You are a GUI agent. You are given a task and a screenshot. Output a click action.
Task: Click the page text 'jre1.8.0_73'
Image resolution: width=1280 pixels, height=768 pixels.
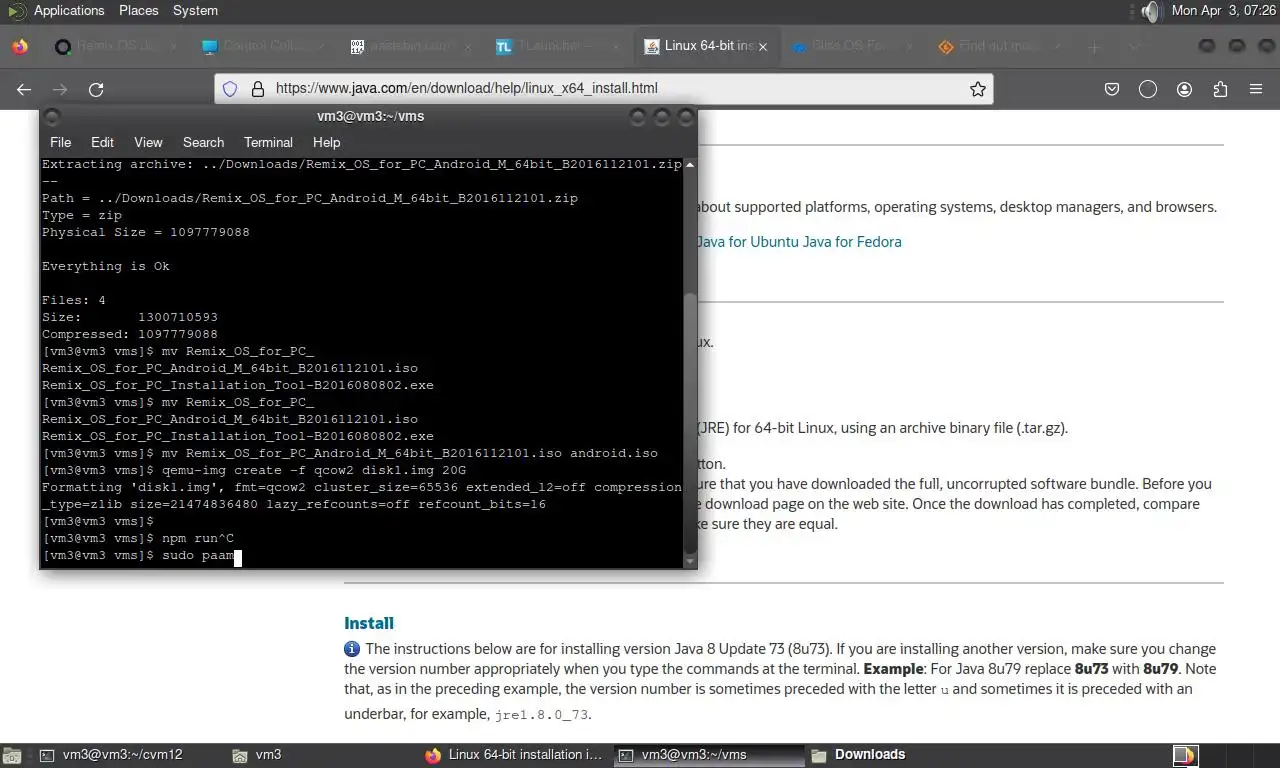[x=540, y=715]
